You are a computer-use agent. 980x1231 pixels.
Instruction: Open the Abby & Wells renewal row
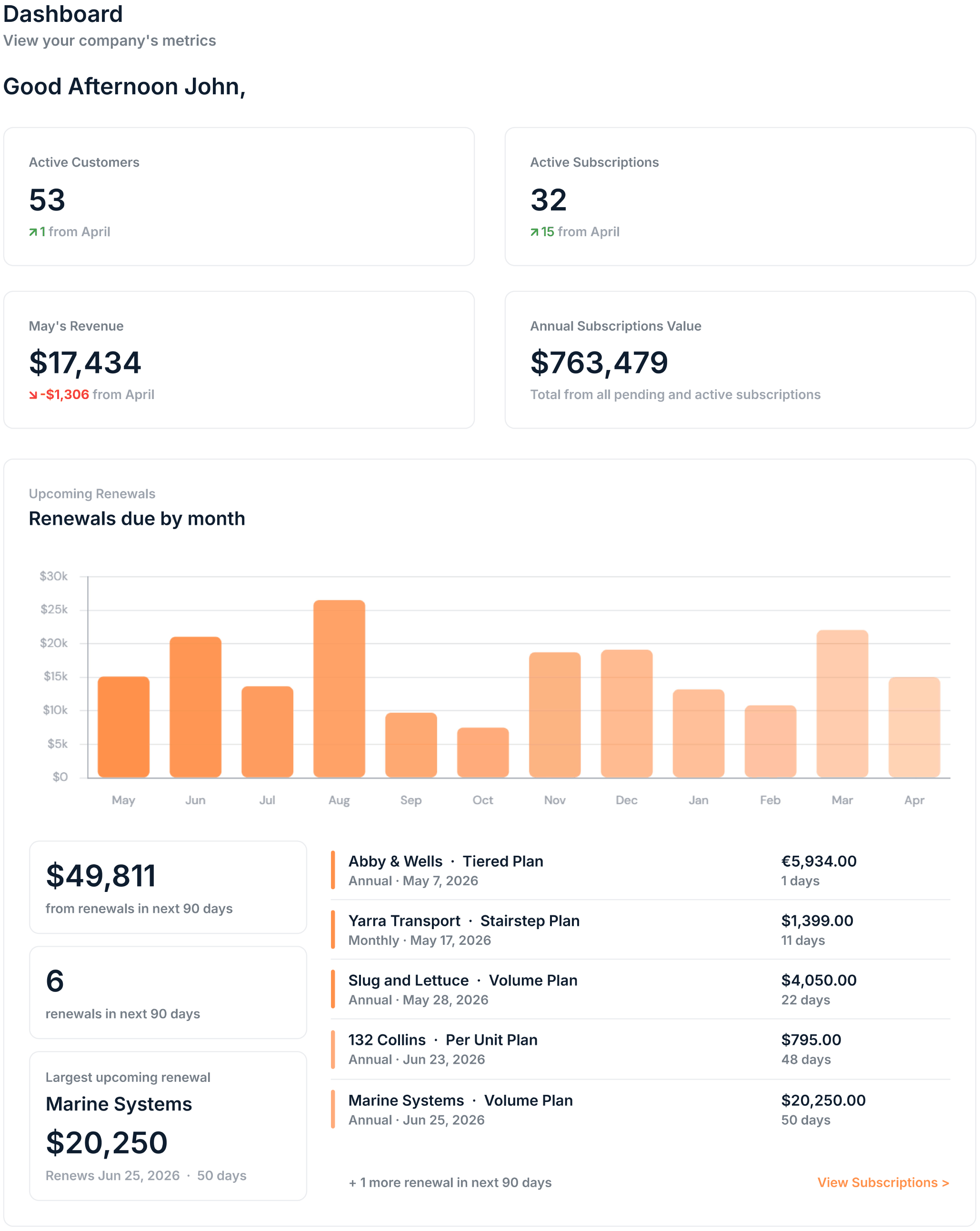click(640, 870)
